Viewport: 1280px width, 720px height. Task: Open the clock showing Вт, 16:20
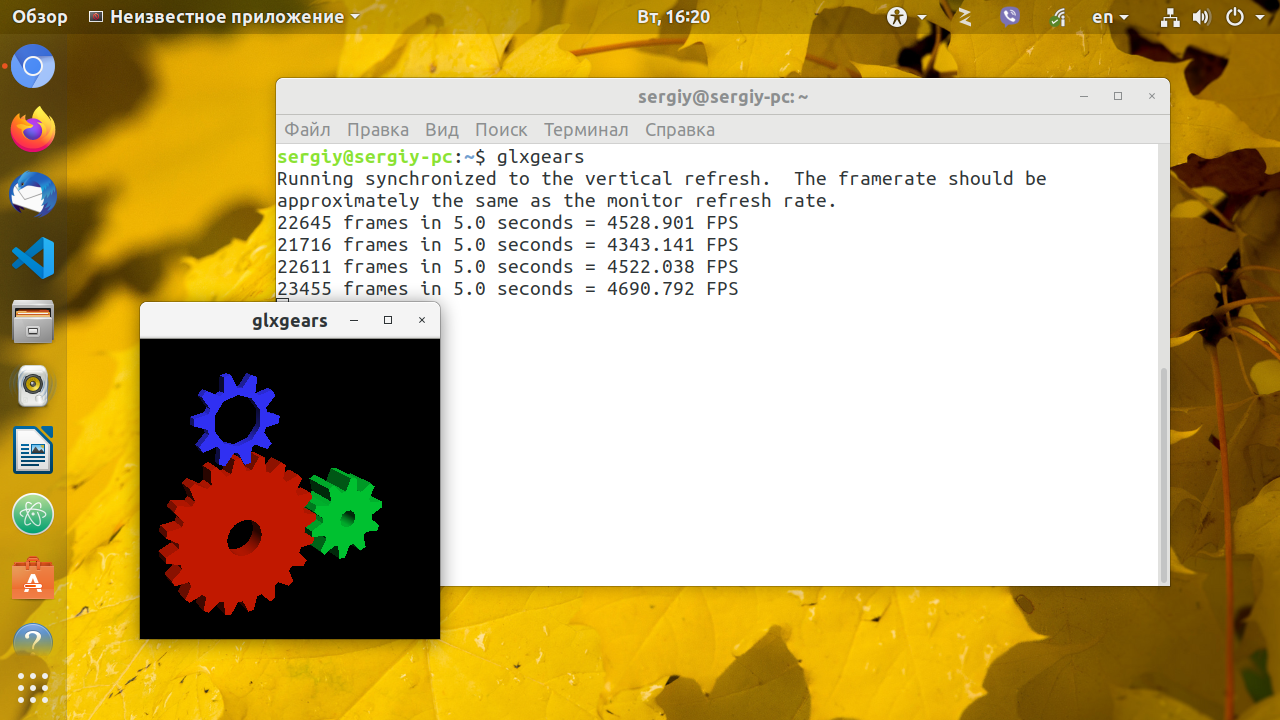tap(673, 17)
